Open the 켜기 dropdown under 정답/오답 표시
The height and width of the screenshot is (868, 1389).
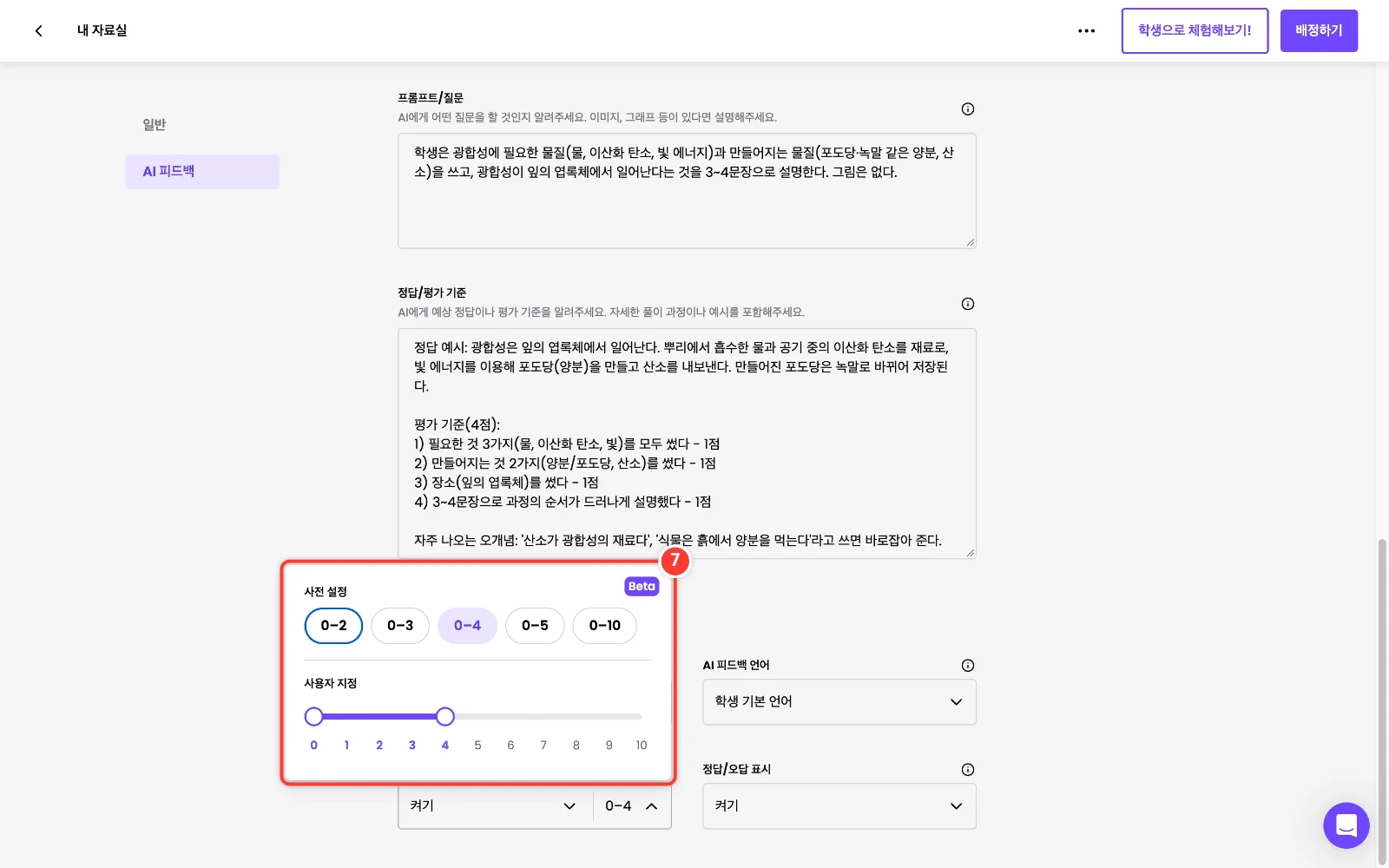839,806
